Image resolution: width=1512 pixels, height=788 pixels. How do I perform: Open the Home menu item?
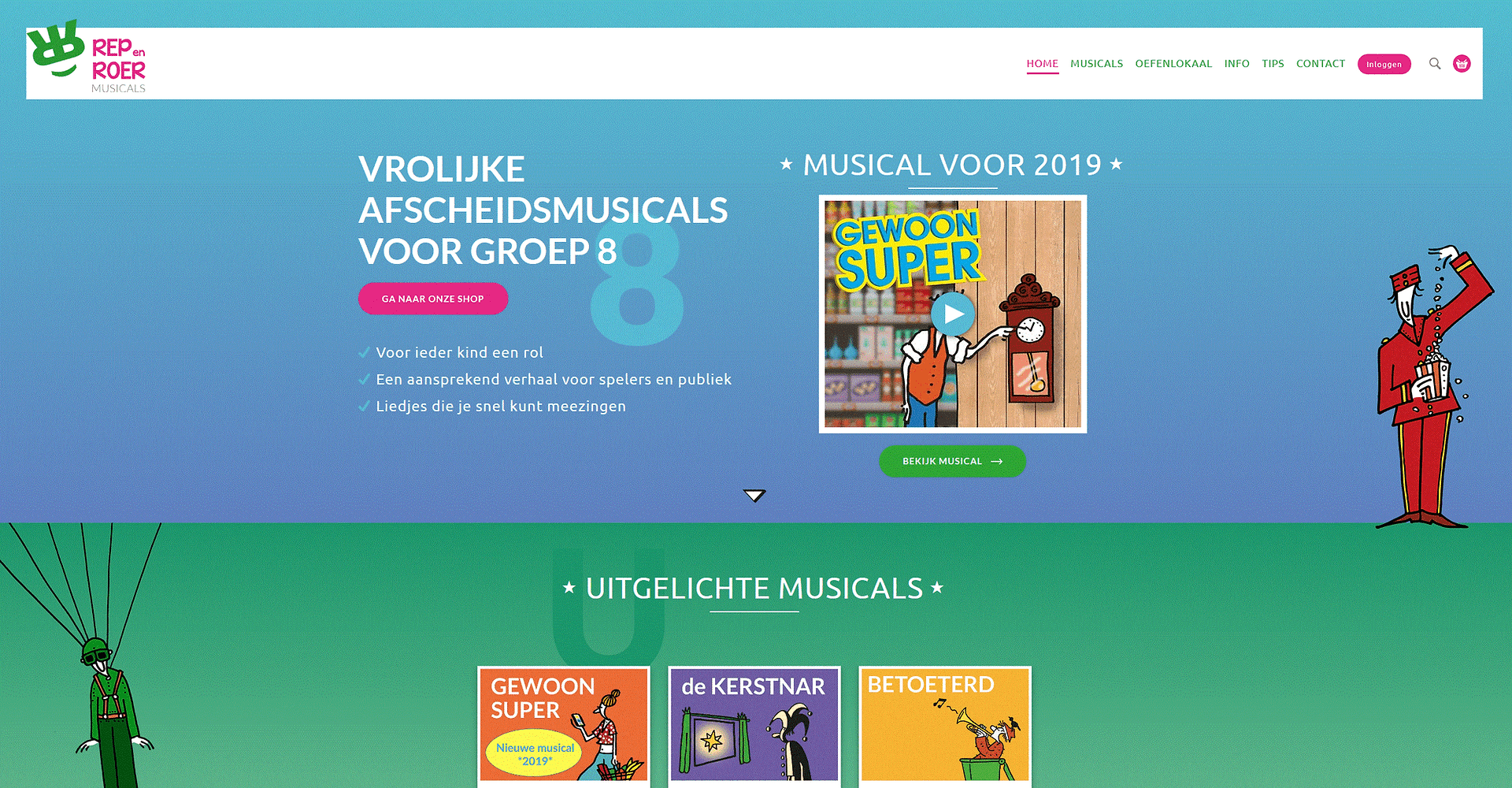1042,64
